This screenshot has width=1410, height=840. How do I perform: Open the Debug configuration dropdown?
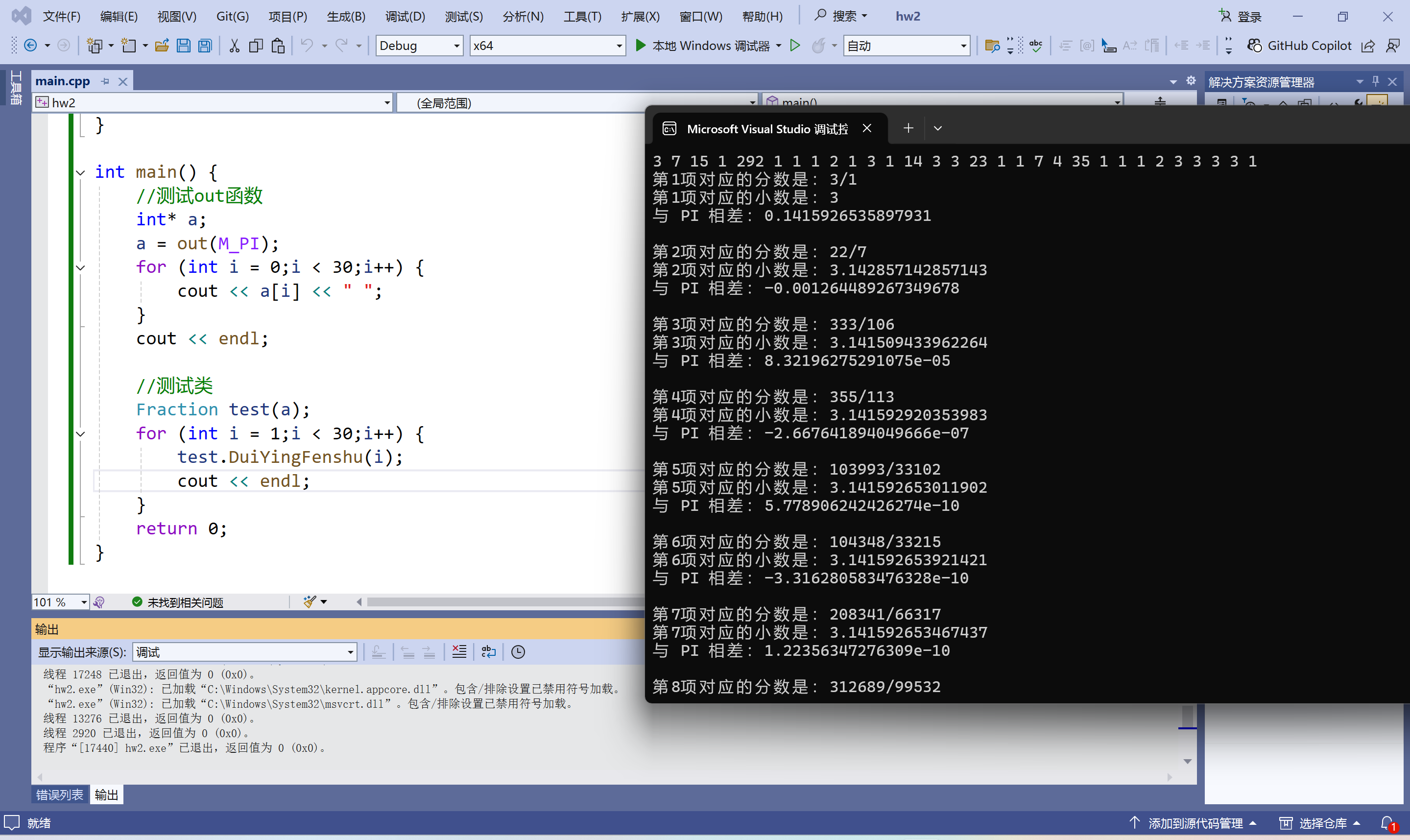click(456, 46)
